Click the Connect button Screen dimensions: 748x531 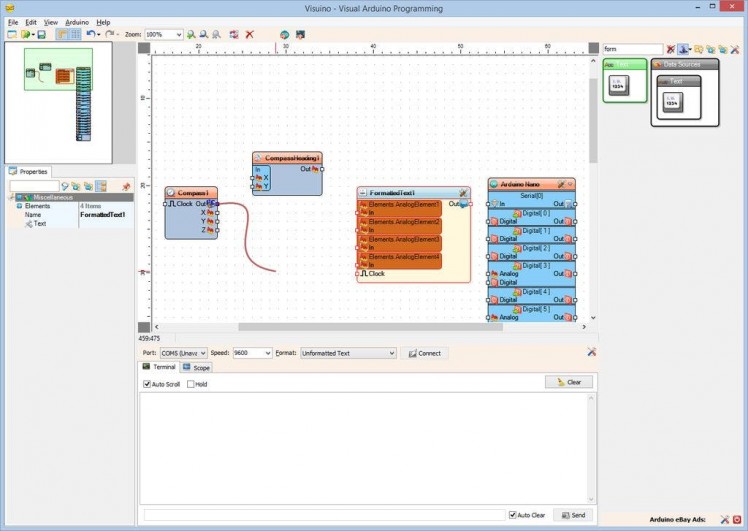[424, 353]
